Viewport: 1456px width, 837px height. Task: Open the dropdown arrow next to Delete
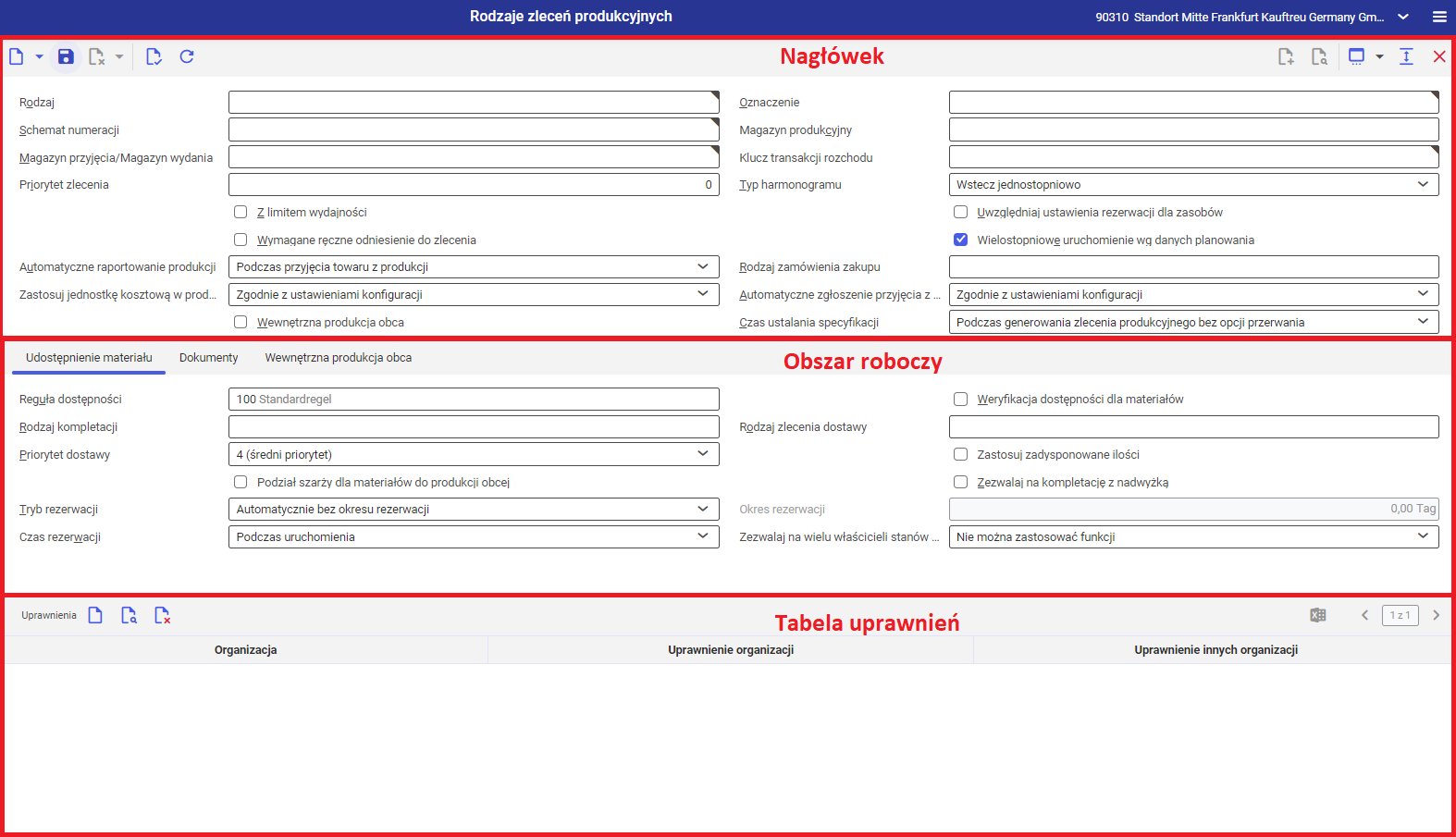(119, 56)
